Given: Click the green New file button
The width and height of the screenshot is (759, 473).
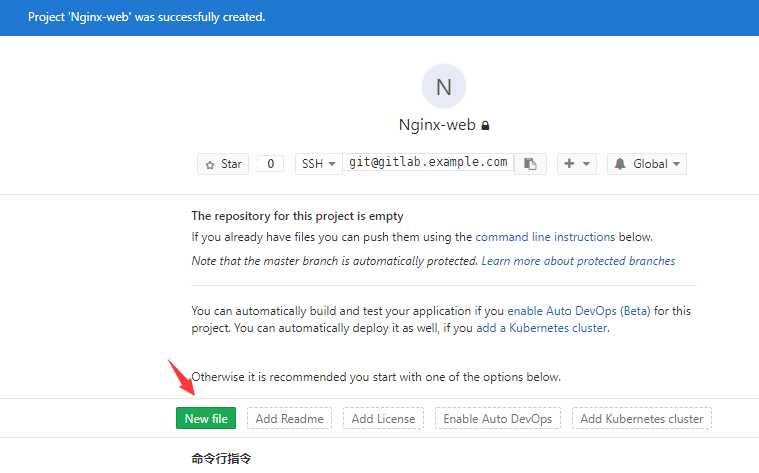Looking at the screenshot, I should pyautogui.click(x=206, y=419).
